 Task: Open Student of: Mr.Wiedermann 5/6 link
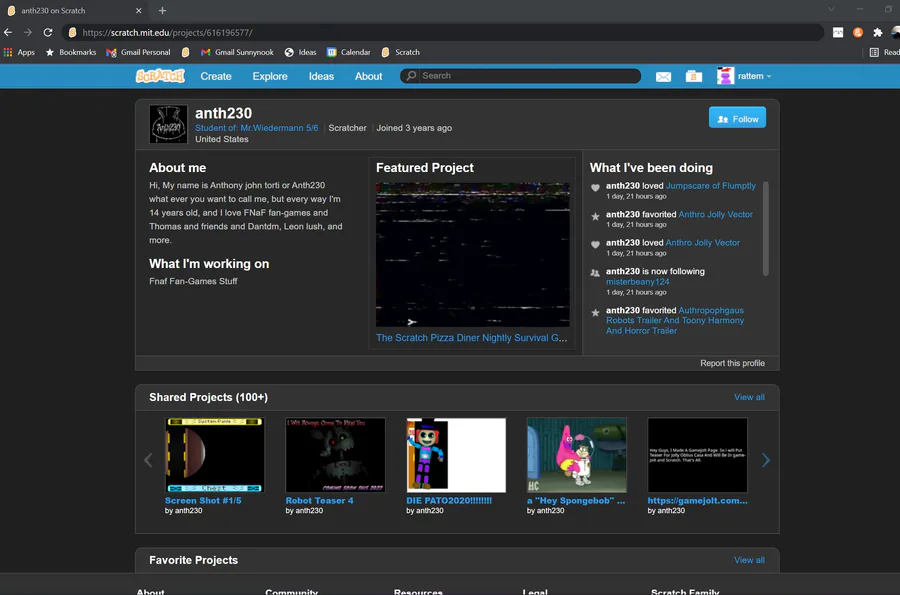tap(257, 128)
